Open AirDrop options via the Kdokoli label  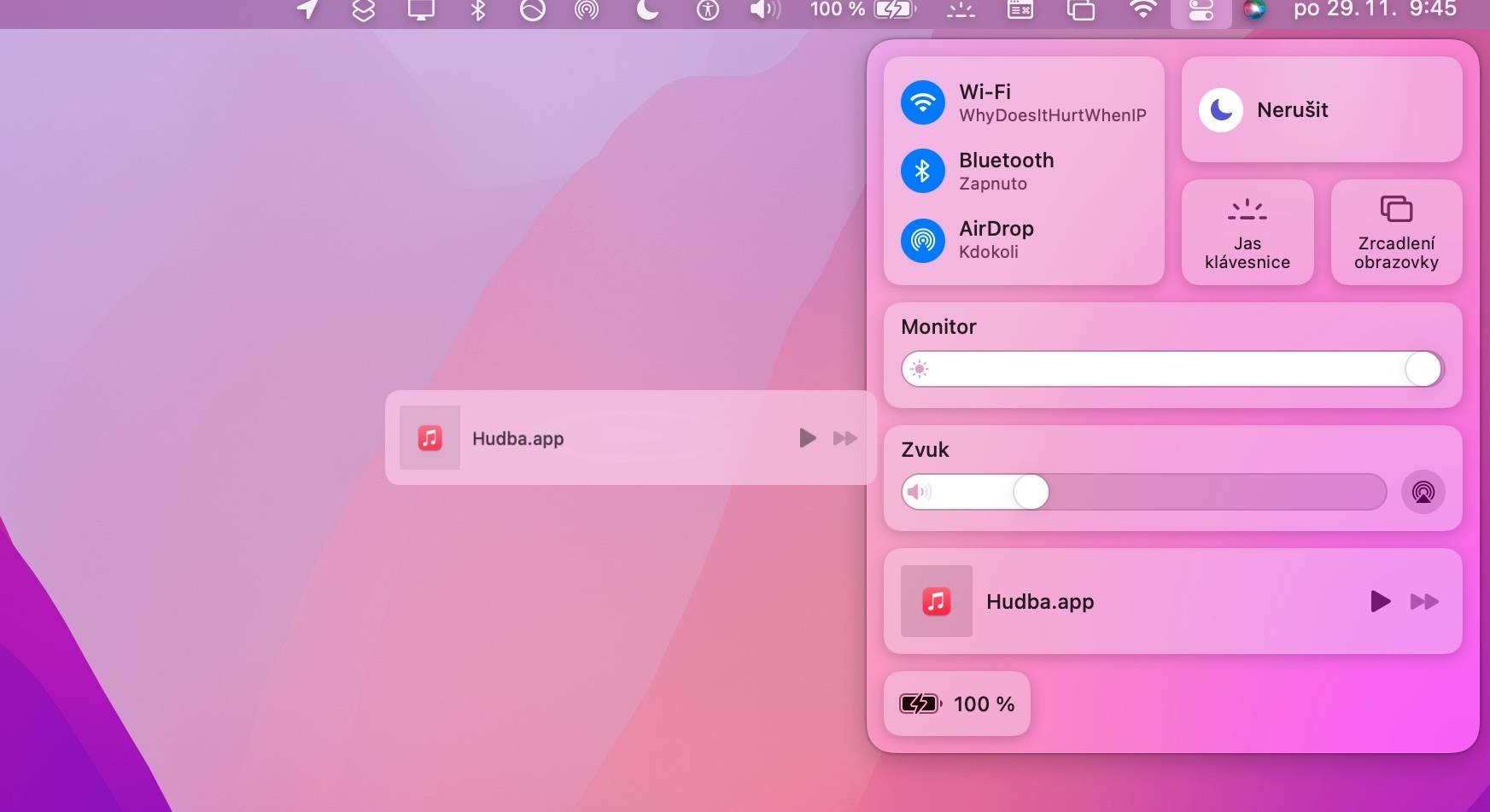pyautogui.click(x=989, y=252)
